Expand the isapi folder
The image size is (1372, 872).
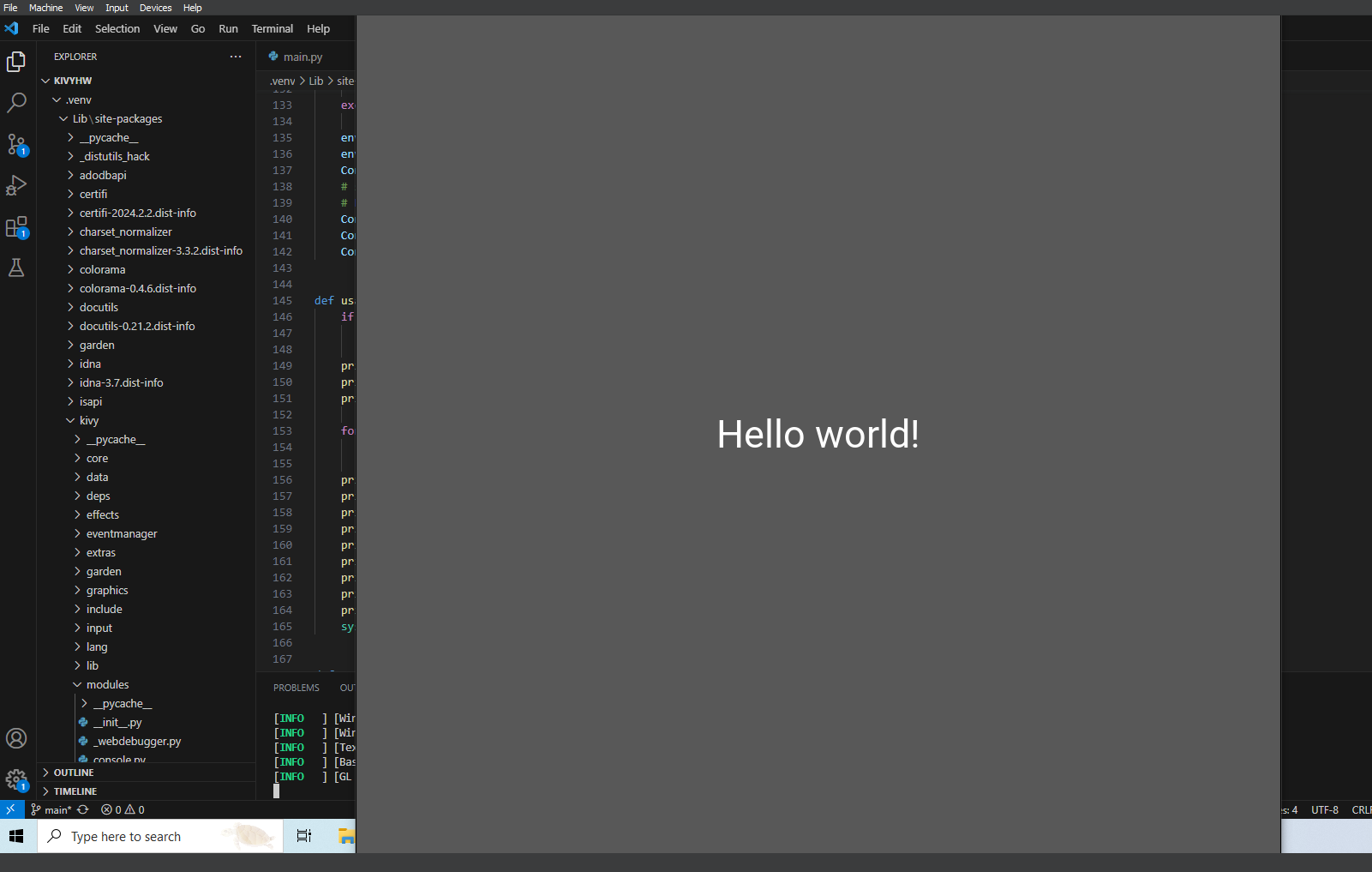(91, 401)
